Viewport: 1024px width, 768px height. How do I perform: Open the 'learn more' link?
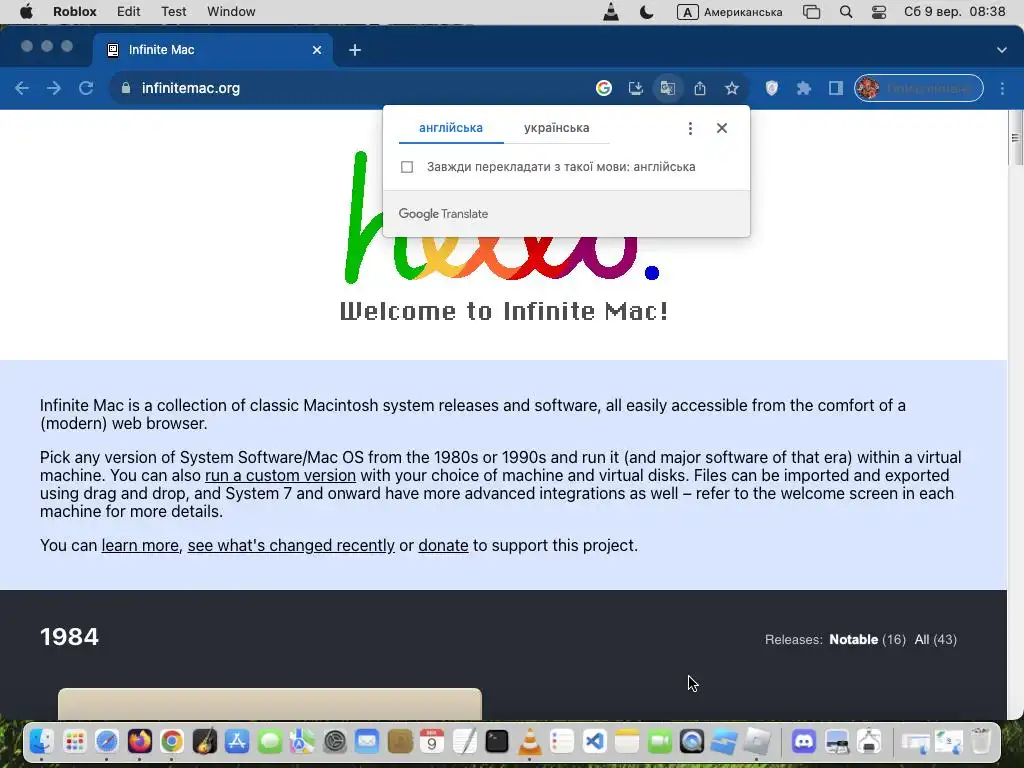(140, 545)
